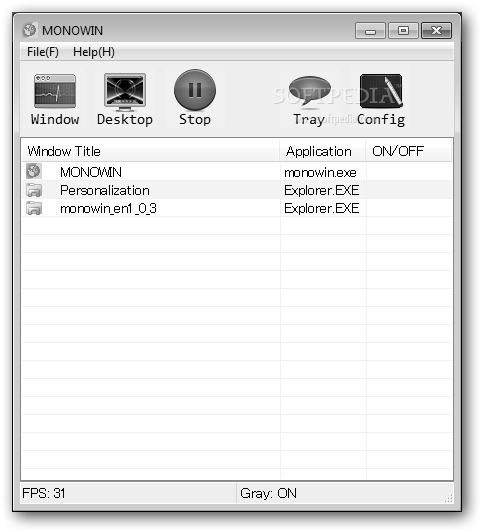Select the monowin_en1_0_3 row

pyautogui.click(x=237, y=208)
